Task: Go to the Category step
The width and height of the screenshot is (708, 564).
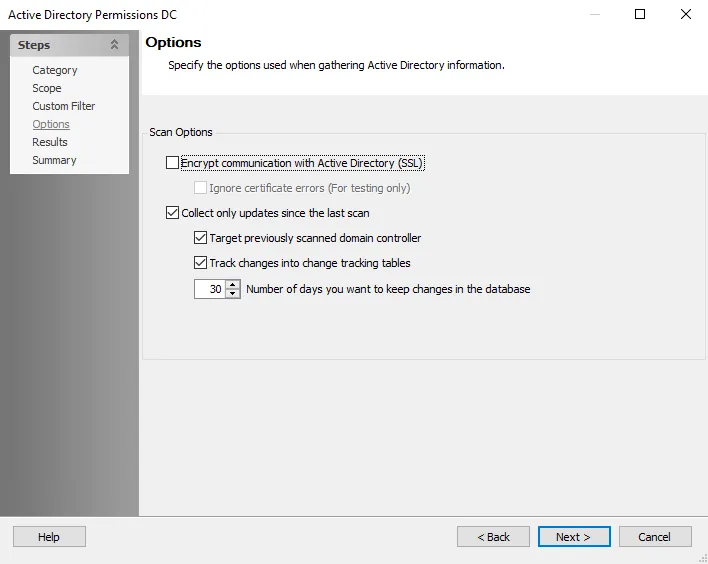Action: (x=55, y=70)
